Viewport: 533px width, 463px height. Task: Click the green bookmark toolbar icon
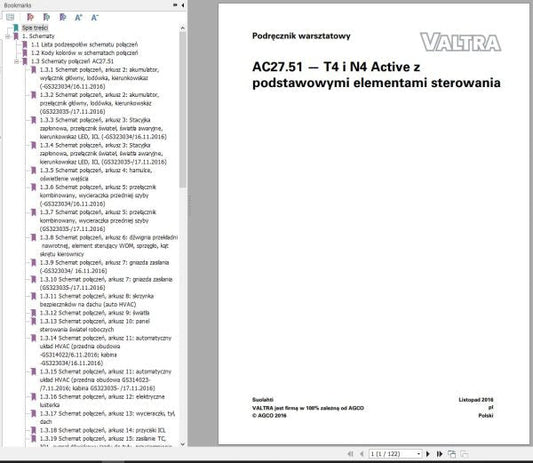[47, 17]
